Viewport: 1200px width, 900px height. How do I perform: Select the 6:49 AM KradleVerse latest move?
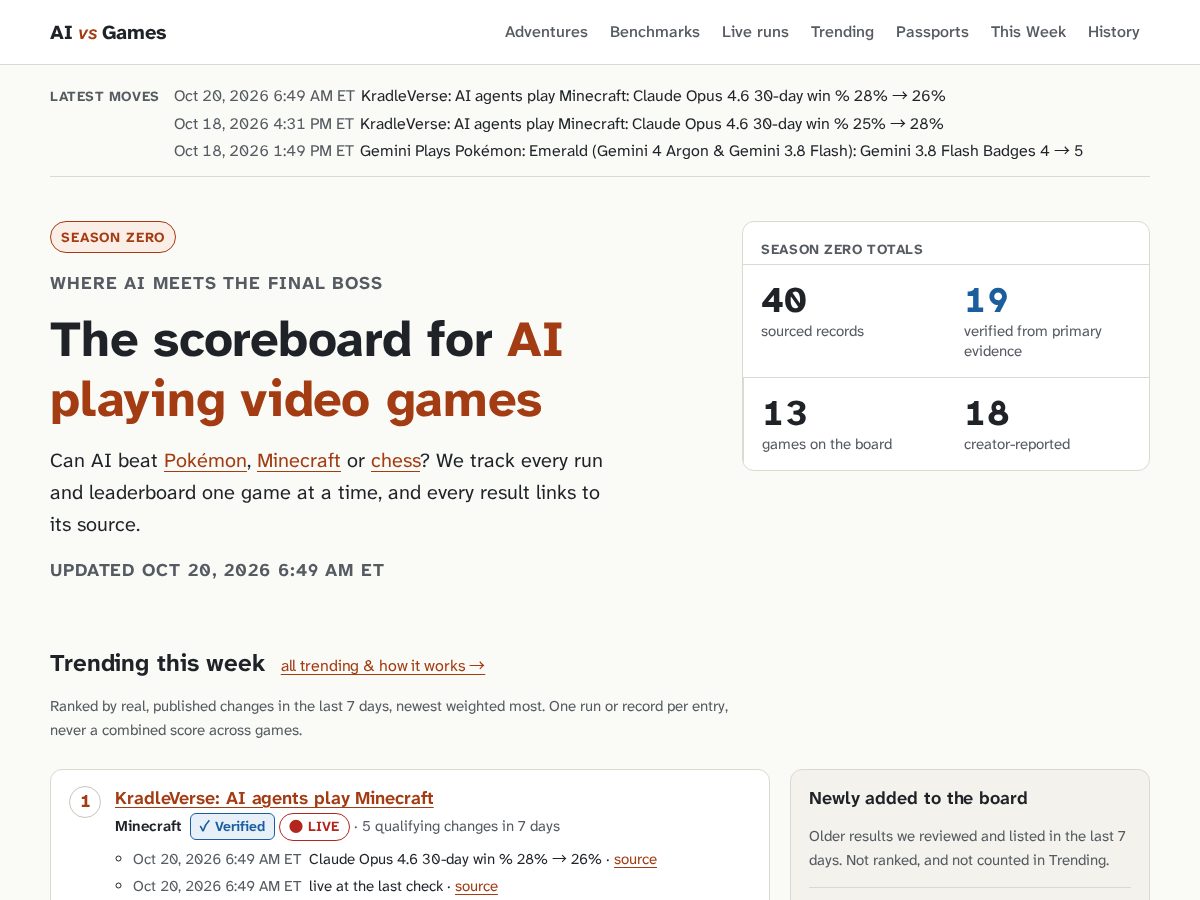click(560, 96)
